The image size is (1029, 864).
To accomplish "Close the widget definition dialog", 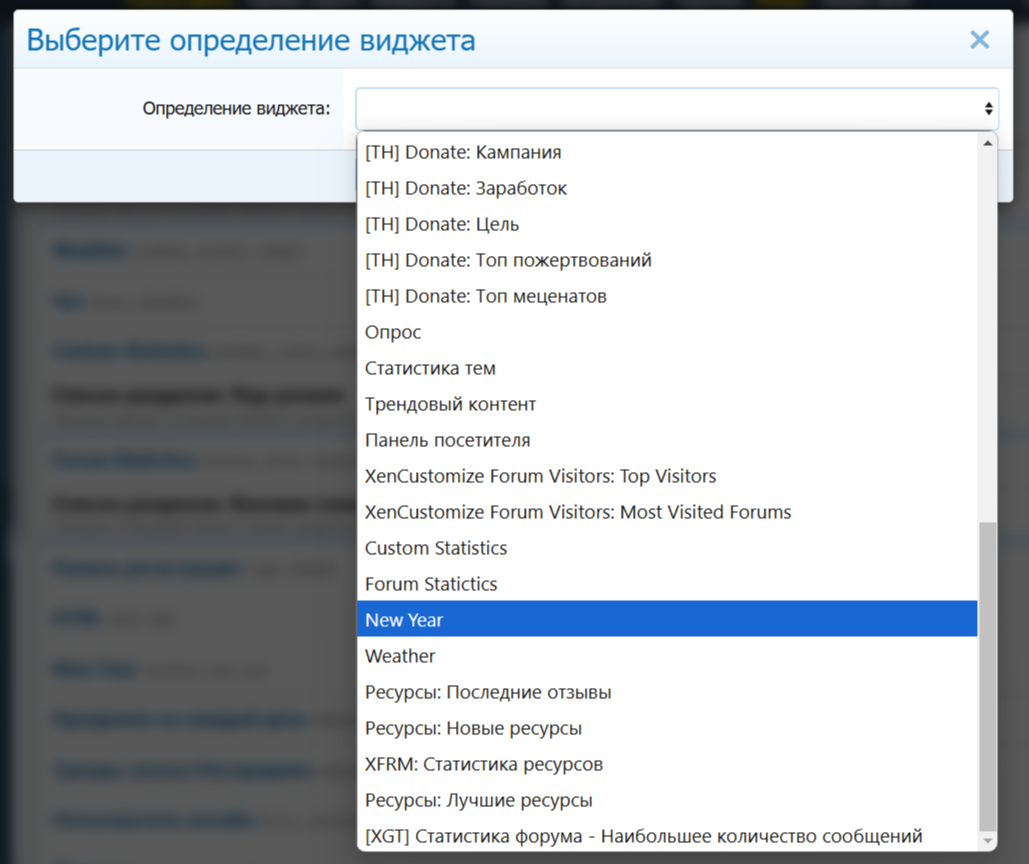I will point(979,40).
